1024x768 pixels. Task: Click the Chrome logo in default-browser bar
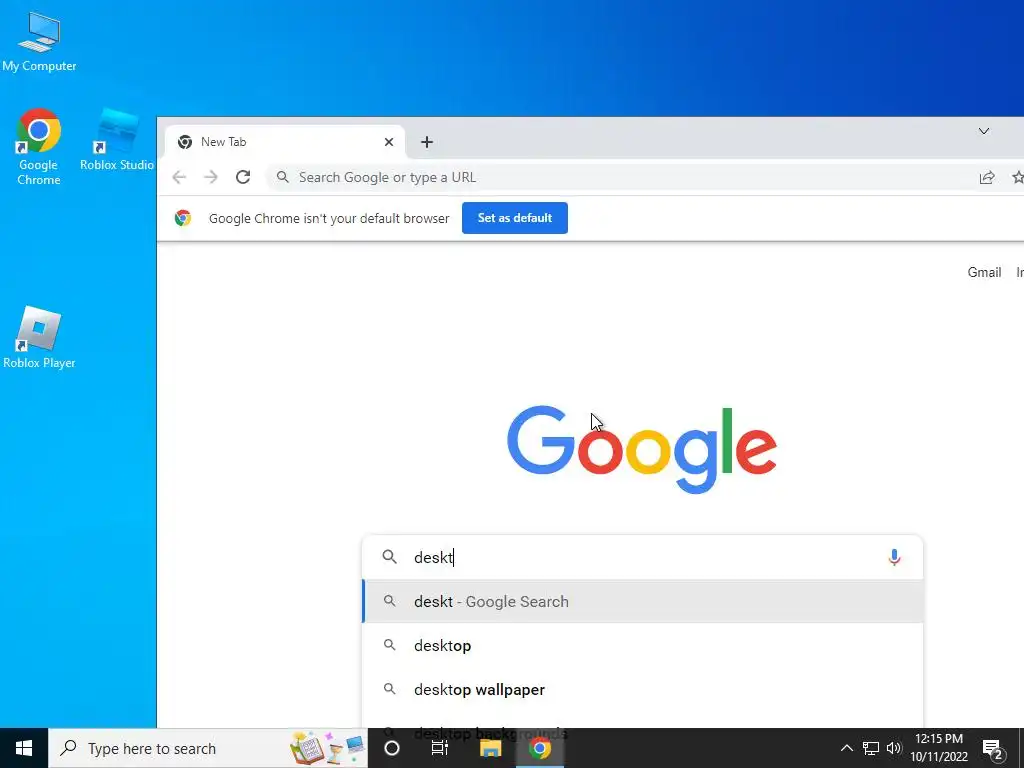pyautogui.click(x=183, y=218)
